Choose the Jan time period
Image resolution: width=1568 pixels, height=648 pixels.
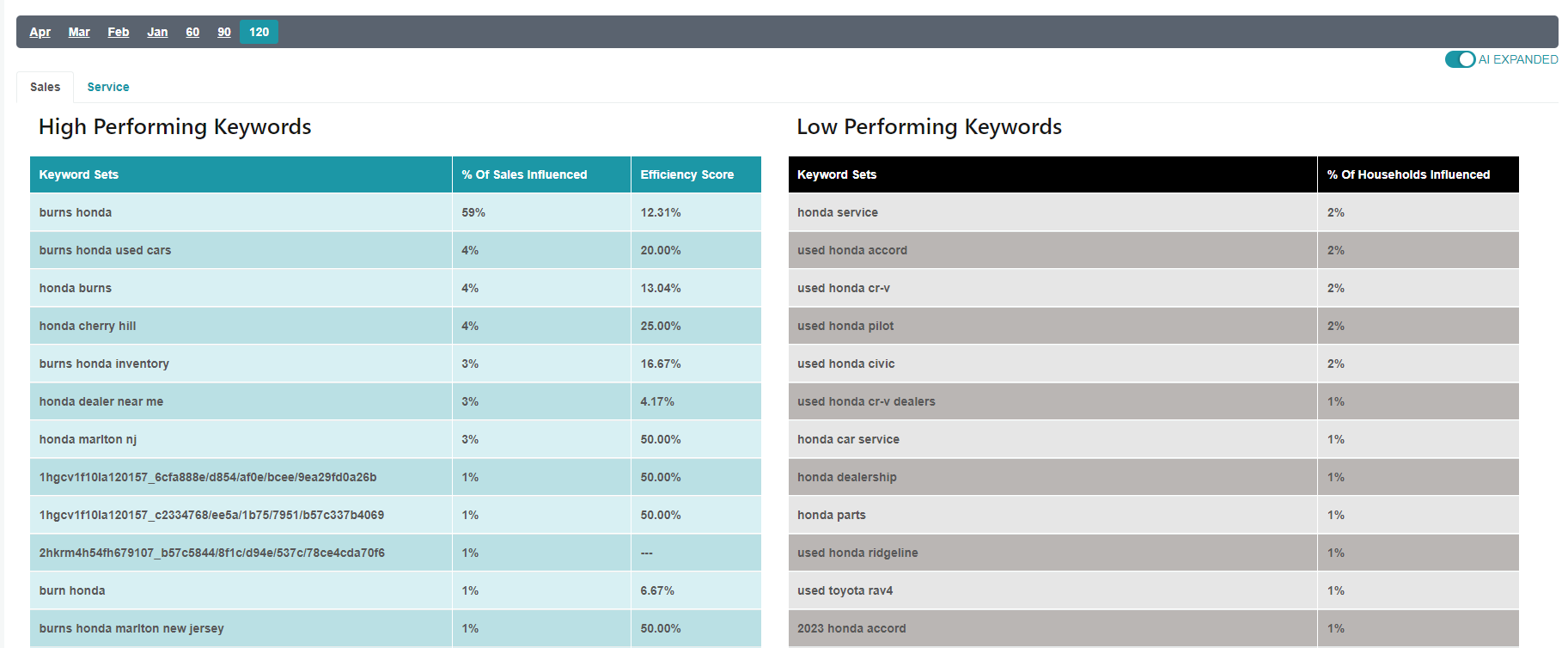tap(157, 32)
